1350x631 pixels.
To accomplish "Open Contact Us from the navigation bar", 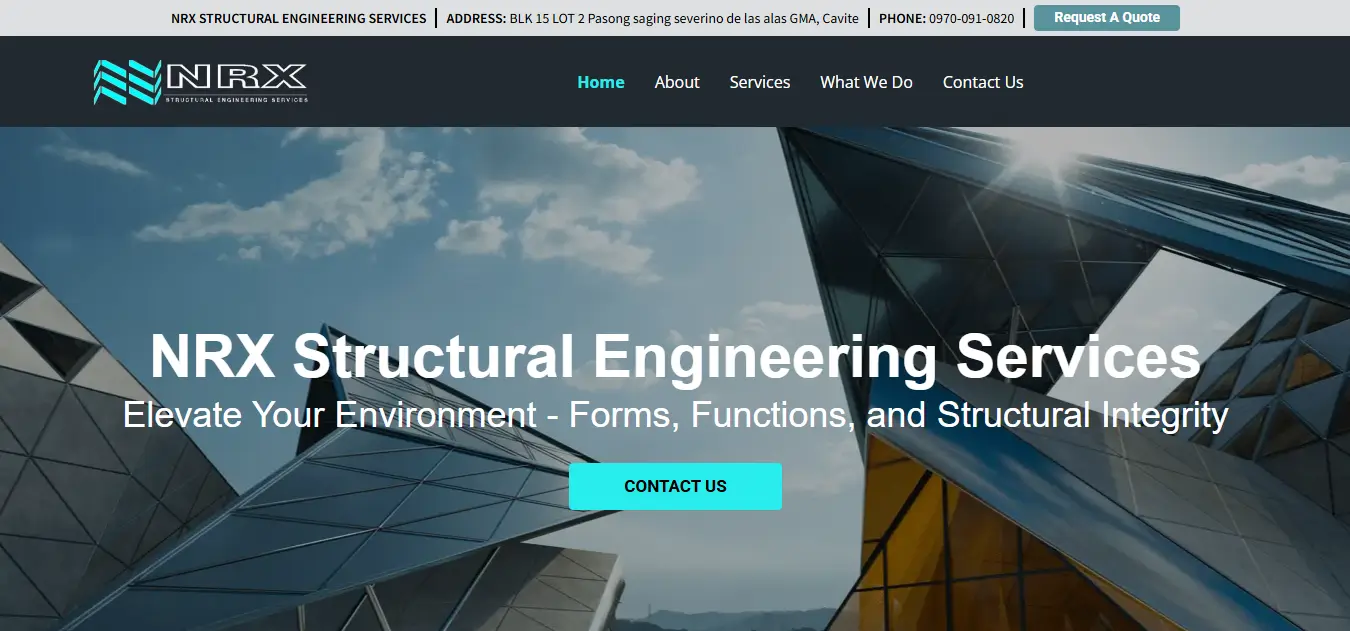I will point(982,82).
